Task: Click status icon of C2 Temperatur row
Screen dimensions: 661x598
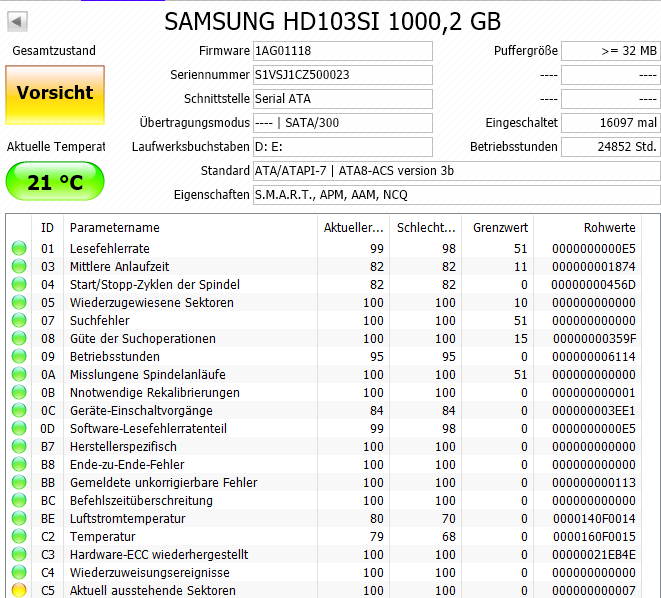Action: (19, 536)
